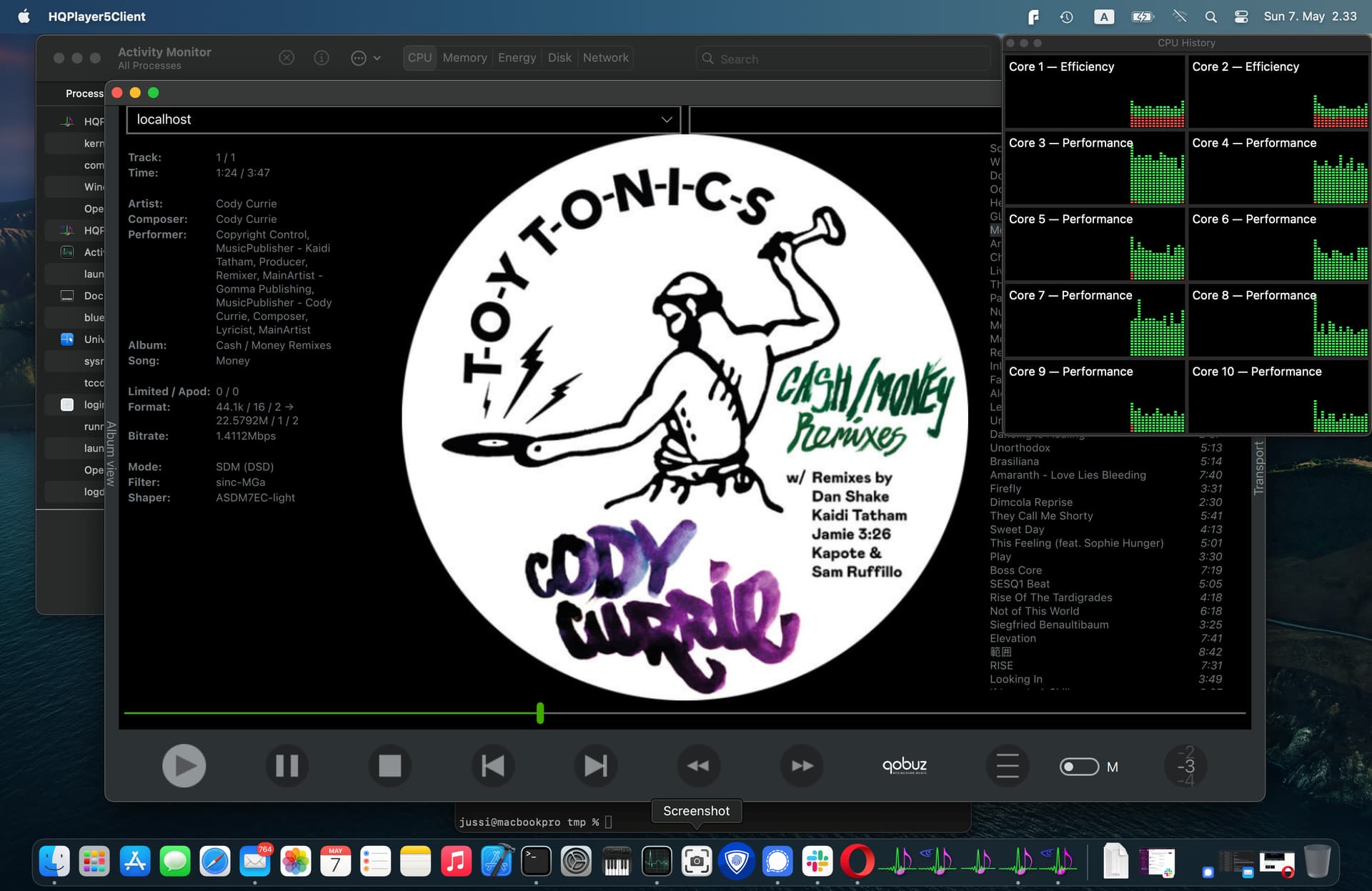Screen dimensions: 1372x891
Task: Click the green seek bar handle
Action: (x=540, y=712)
